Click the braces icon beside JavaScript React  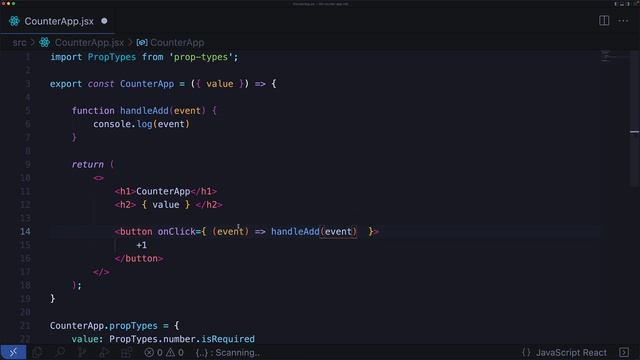click(526, 353)
